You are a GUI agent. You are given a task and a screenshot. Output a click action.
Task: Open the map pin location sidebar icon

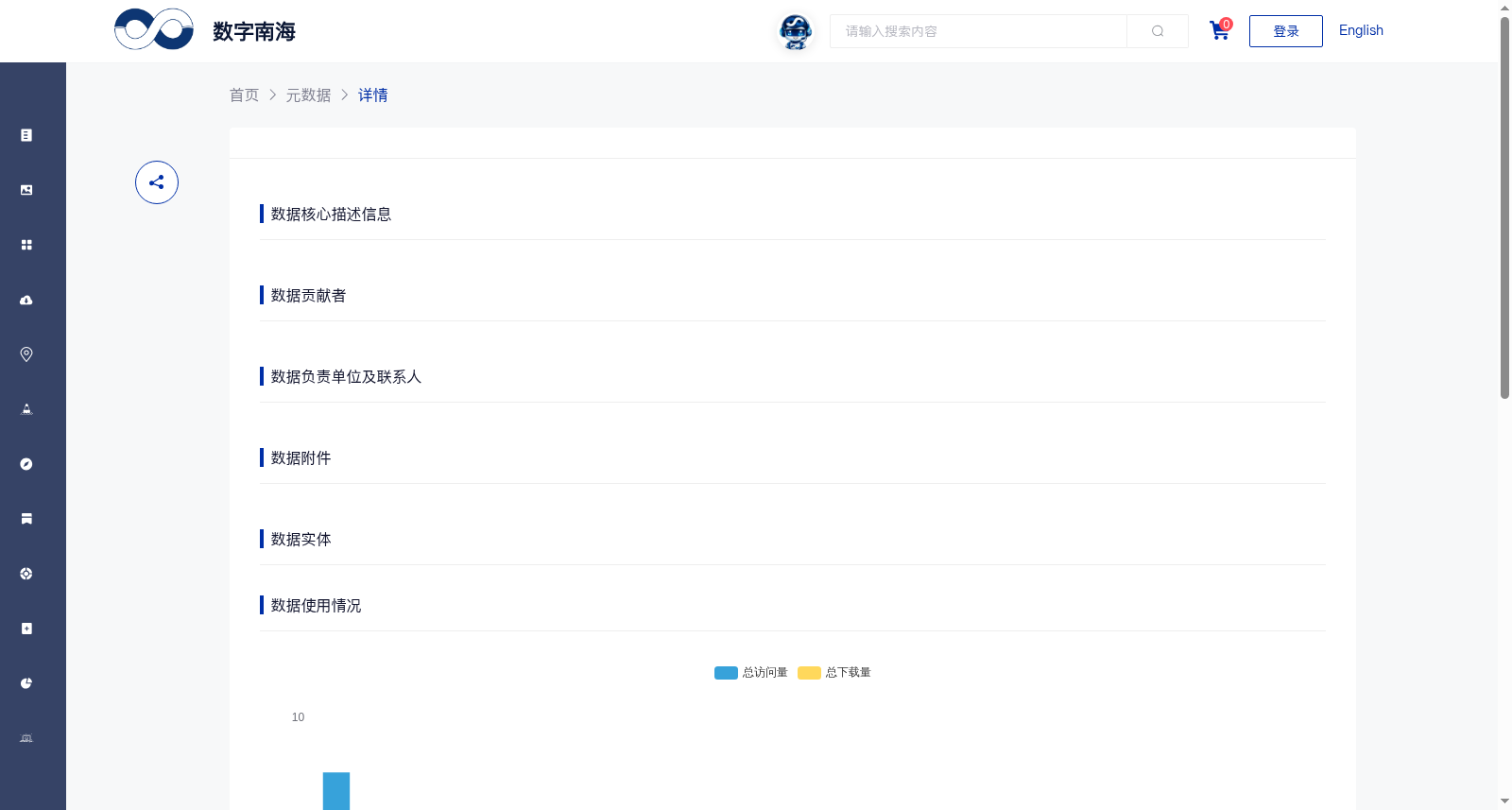click(26, 354)
